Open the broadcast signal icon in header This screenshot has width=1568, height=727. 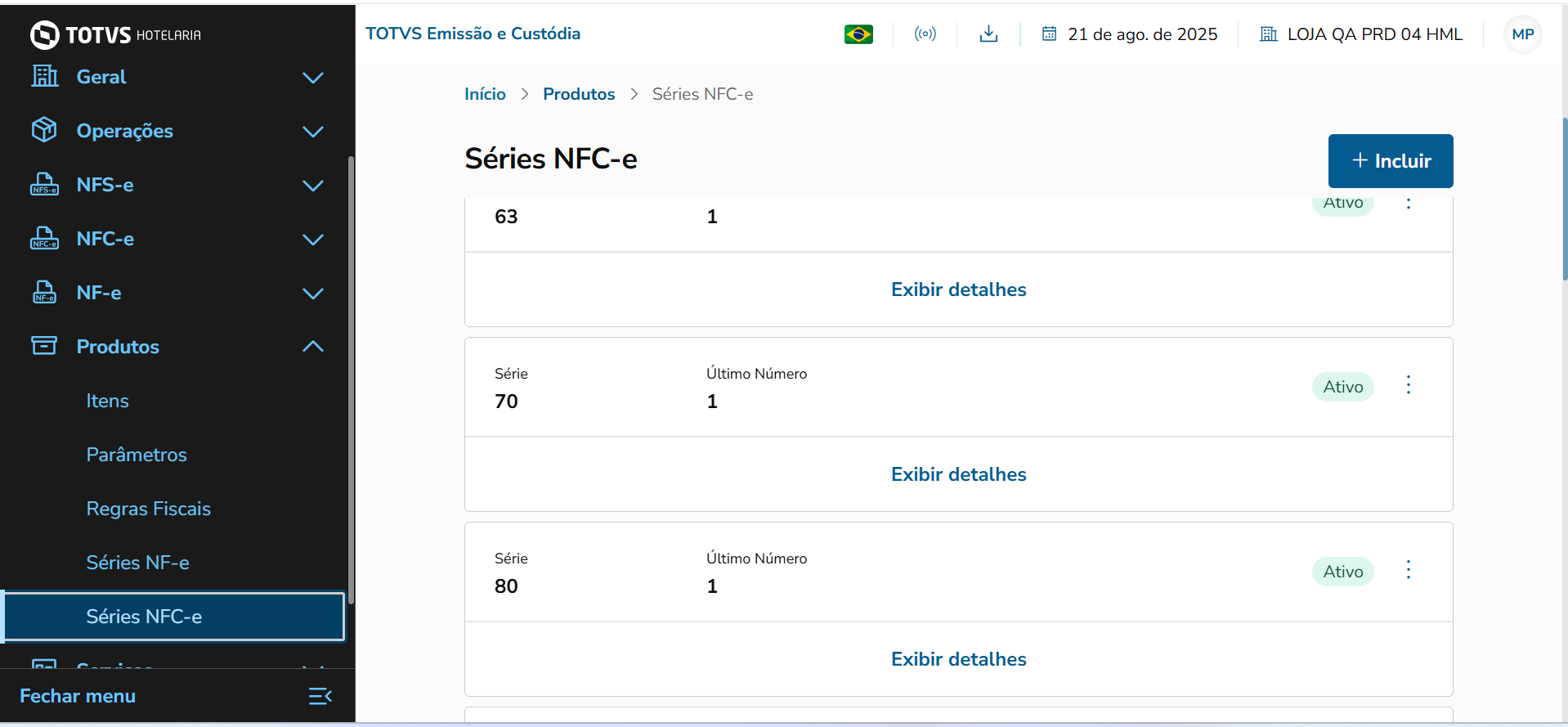coord(925,34)
